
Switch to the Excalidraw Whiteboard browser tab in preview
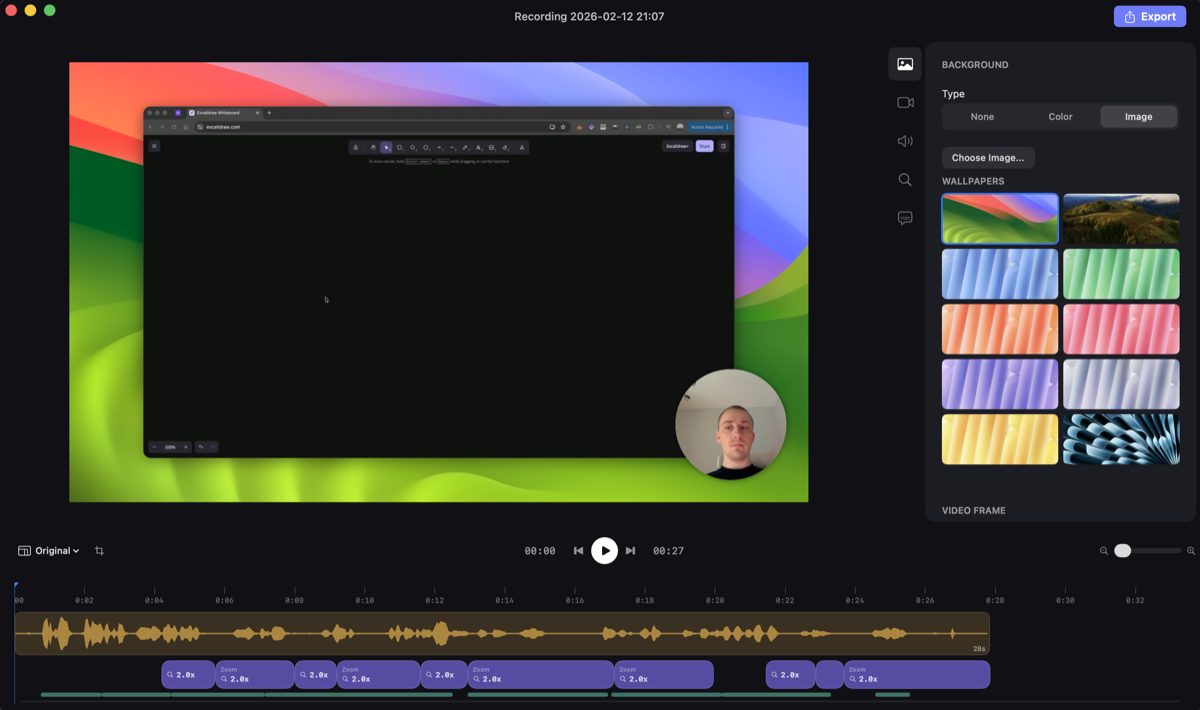(220, 113)
